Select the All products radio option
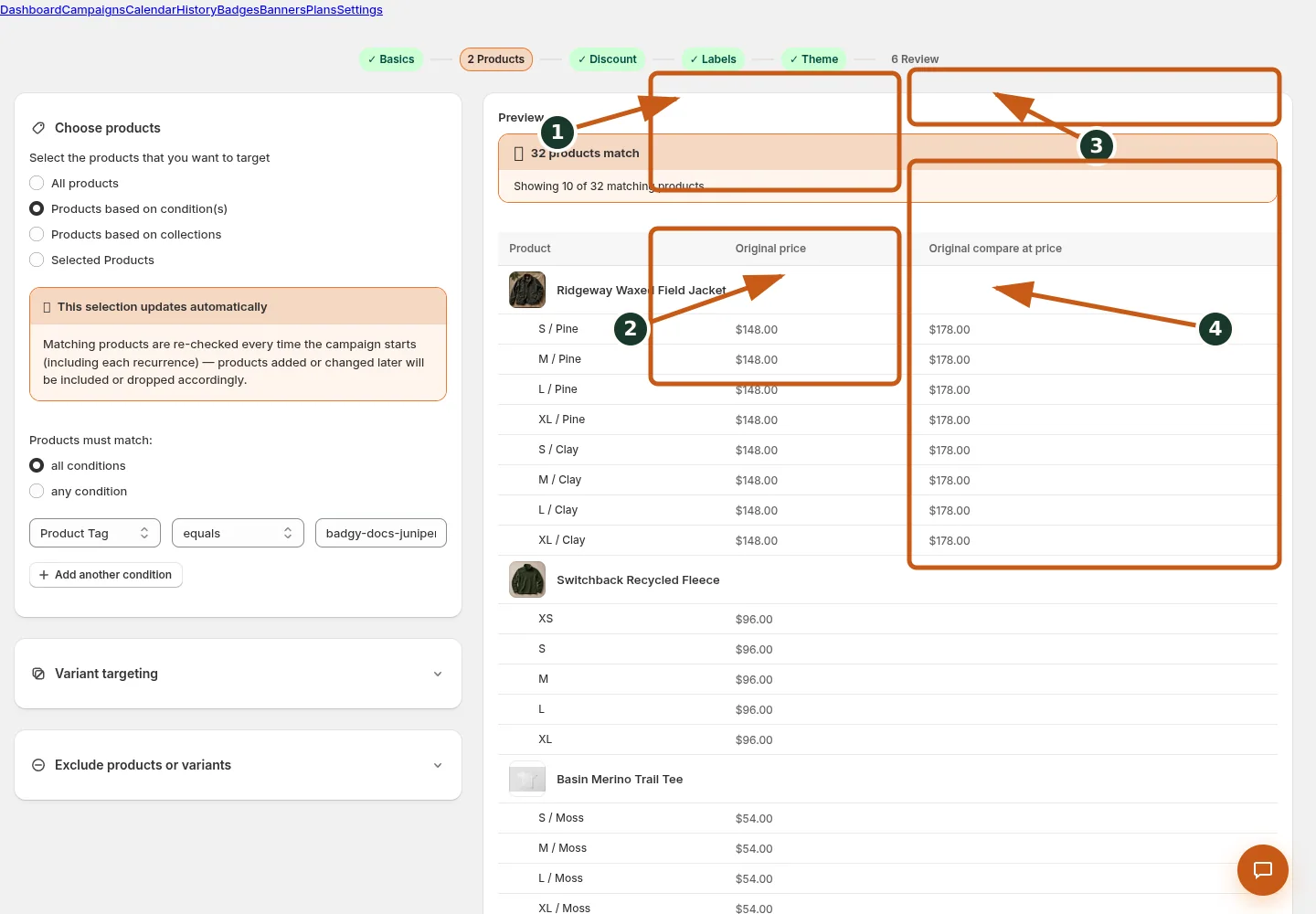Image resolution: width=1316 pixels, height=914 pixels. [37, 183]
